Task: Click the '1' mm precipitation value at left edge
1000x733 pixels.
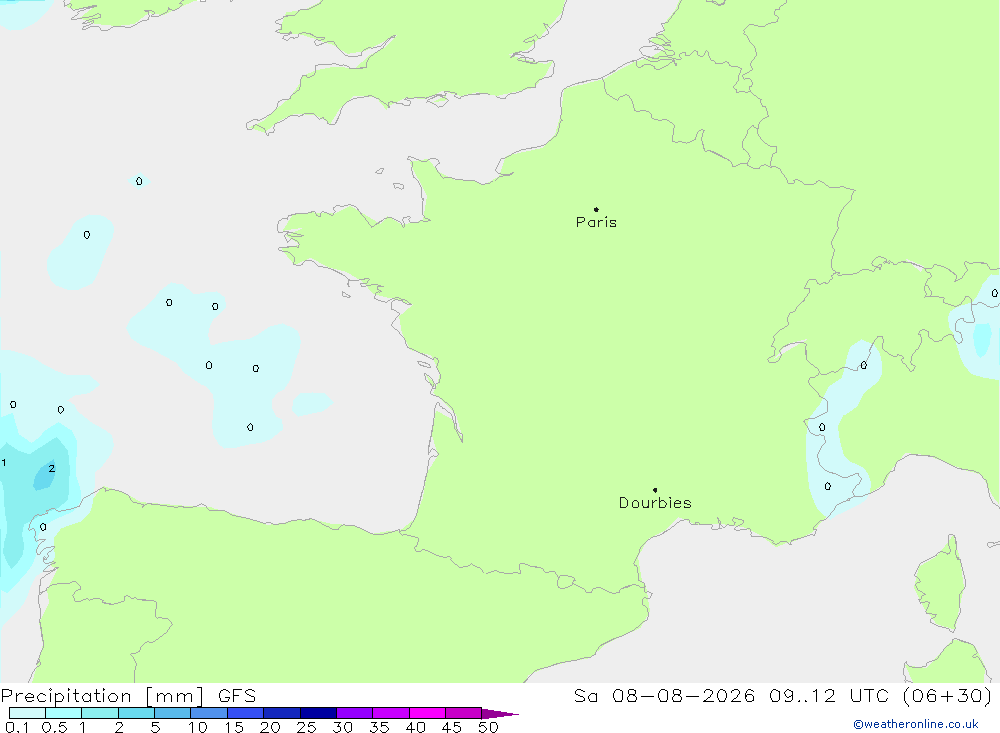Action: pos(4,463)
